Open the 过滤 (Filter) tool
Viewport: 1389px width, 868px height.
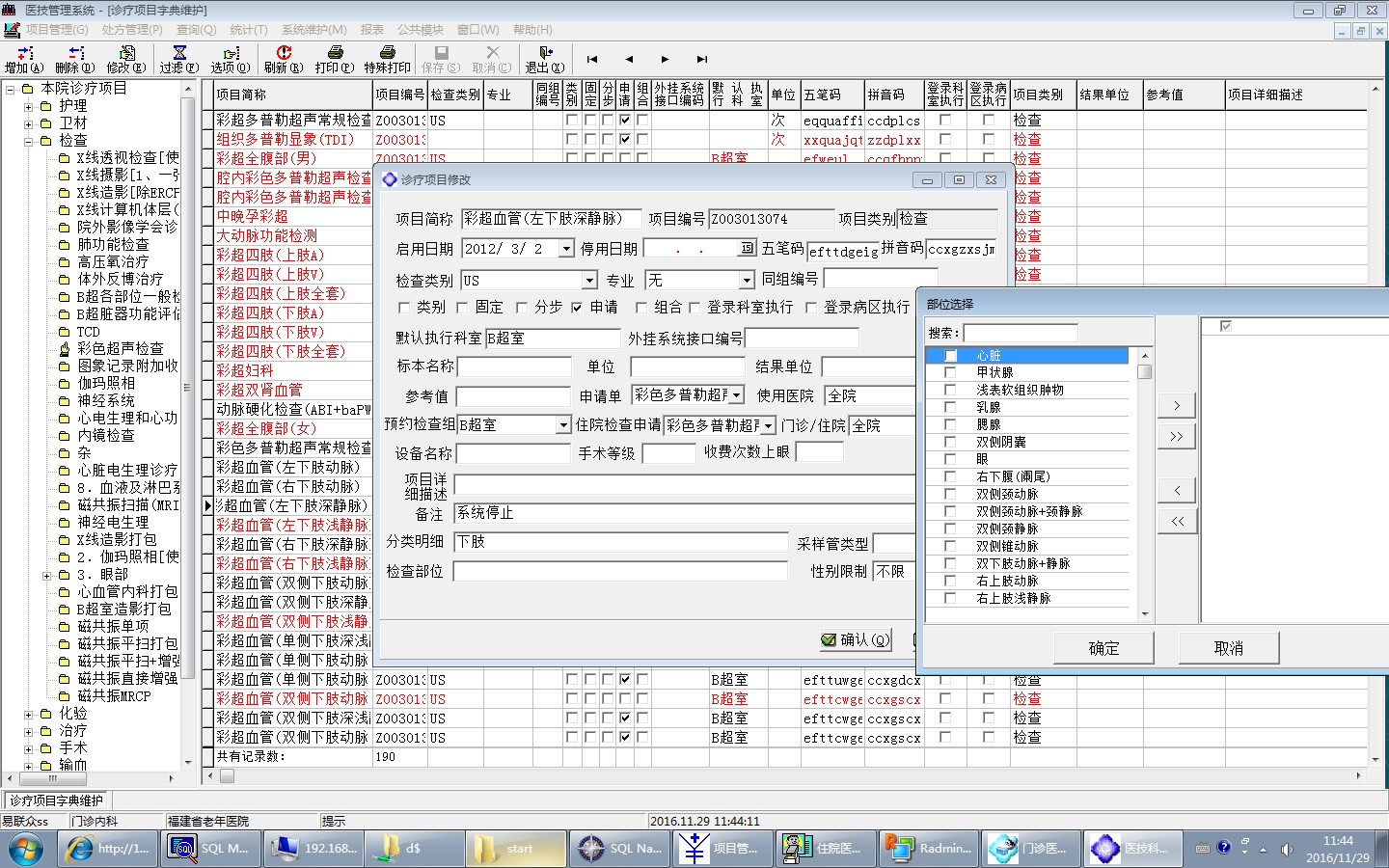[178, 59]
